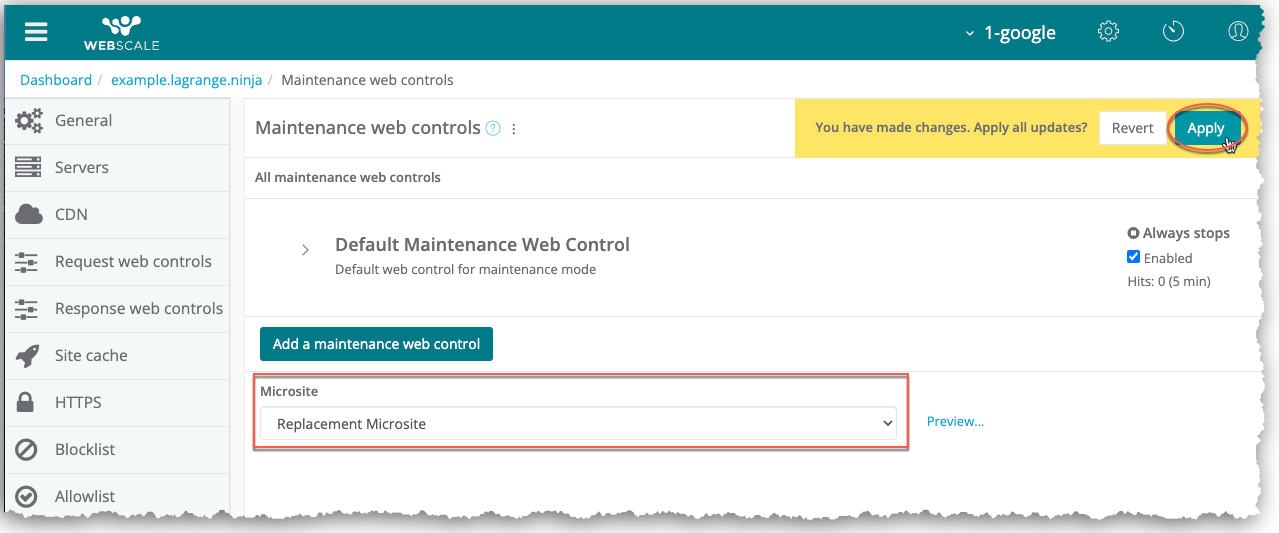1279x533 pixels.
Task: Click the CDN cloud icon
Action: tap(29, 214)
